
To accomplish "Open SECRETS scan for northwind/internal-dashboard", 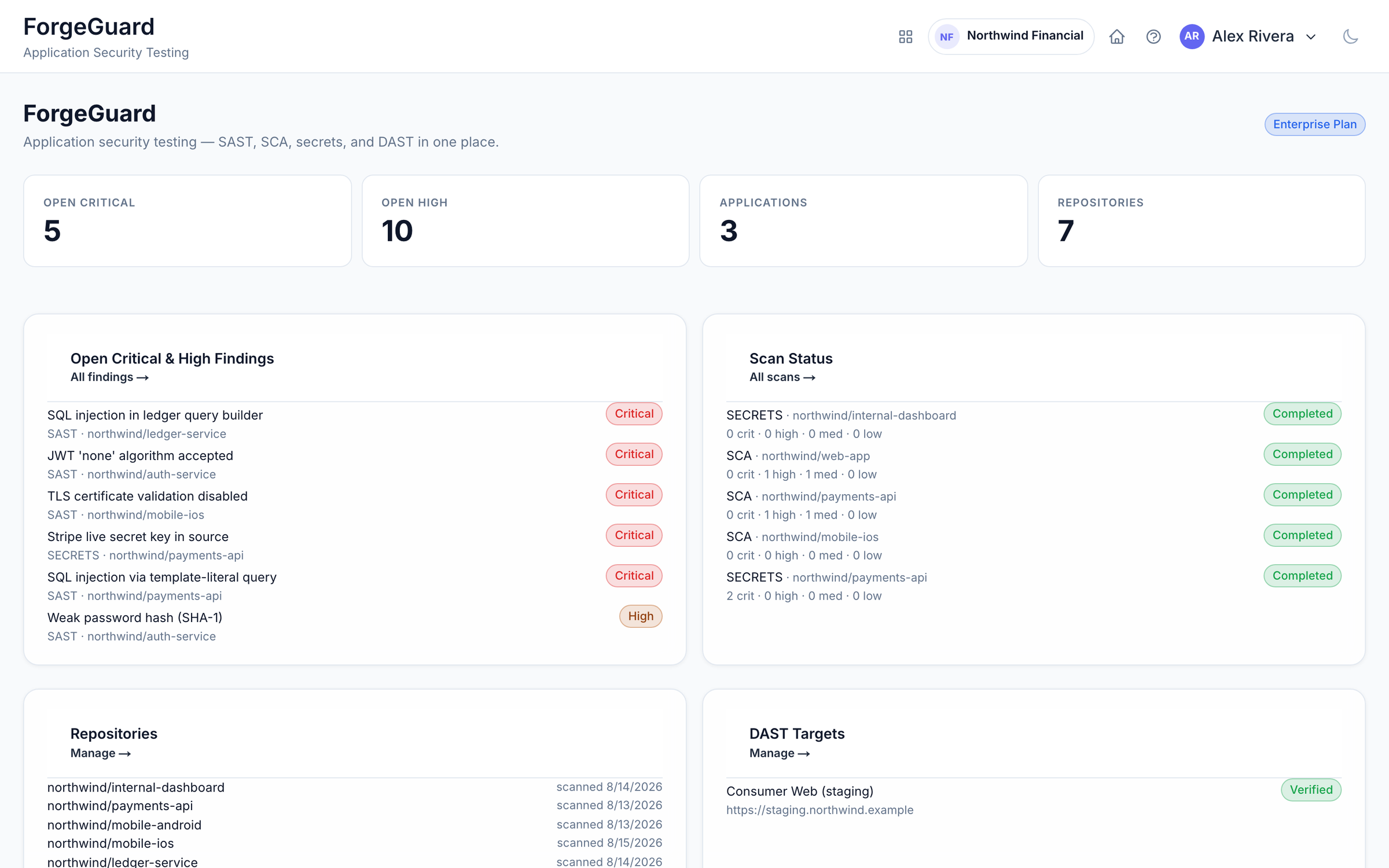I will click(1034, 424).
